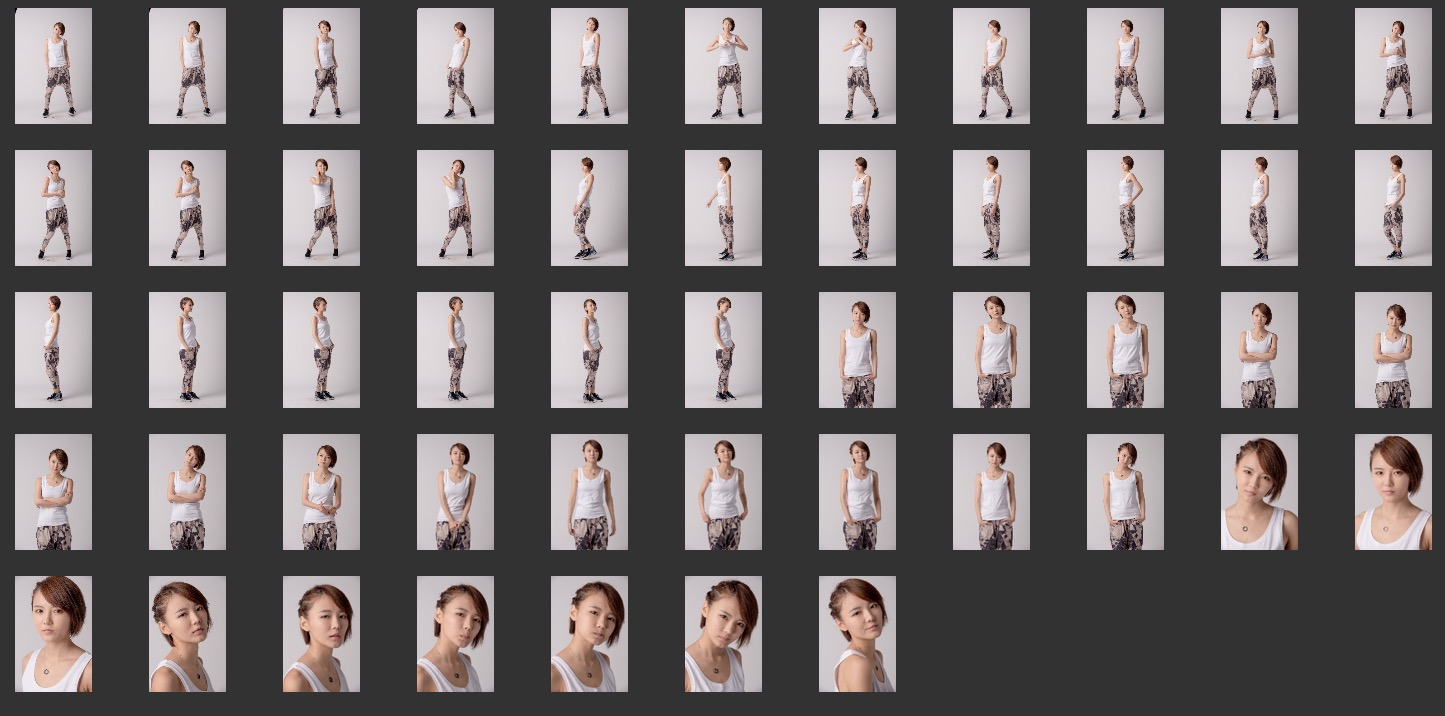Open the first close-up in the bottom row

(53, 634)
